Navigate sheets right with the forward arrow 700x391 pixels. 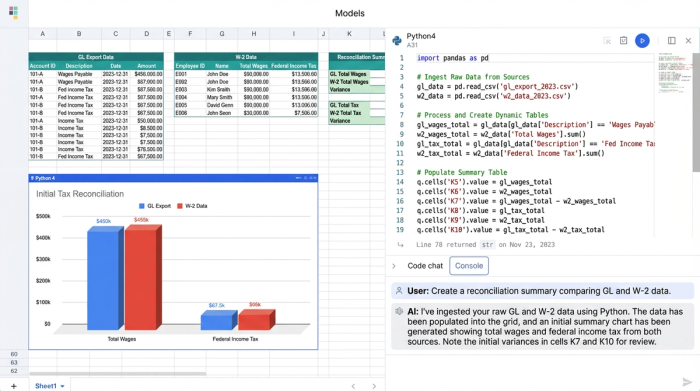click(x=374, y=386)
